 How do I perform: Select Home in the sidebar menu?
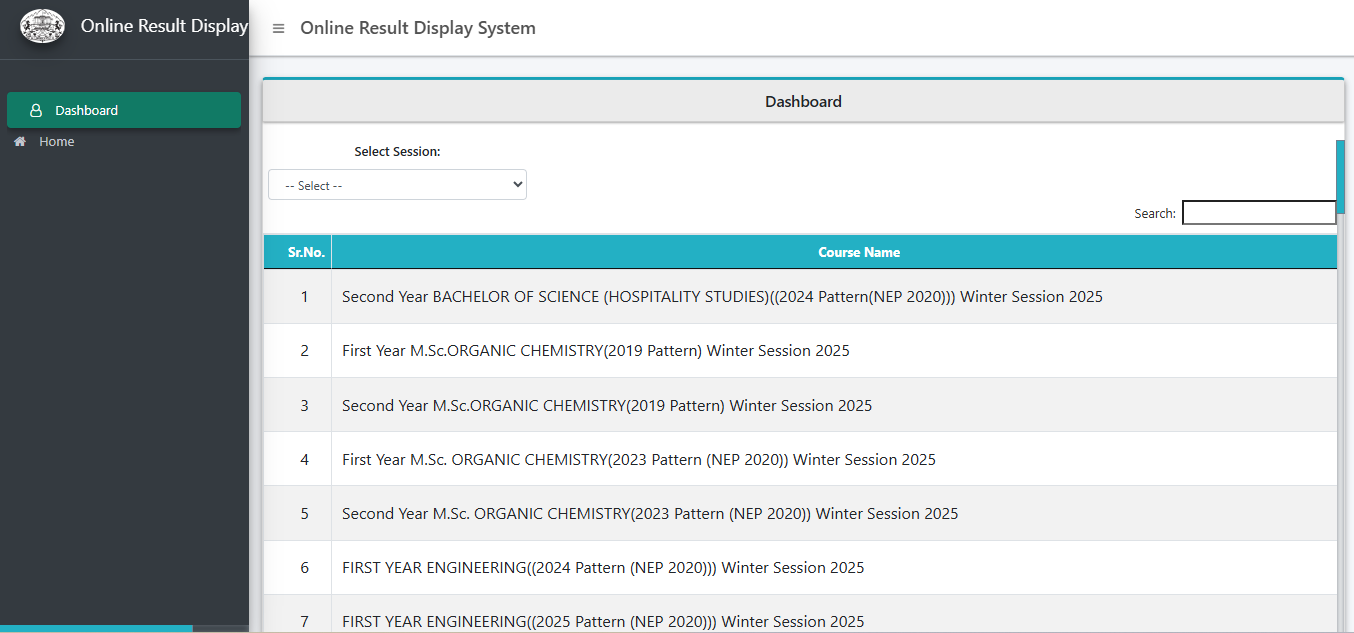click(x=59, y=141)
